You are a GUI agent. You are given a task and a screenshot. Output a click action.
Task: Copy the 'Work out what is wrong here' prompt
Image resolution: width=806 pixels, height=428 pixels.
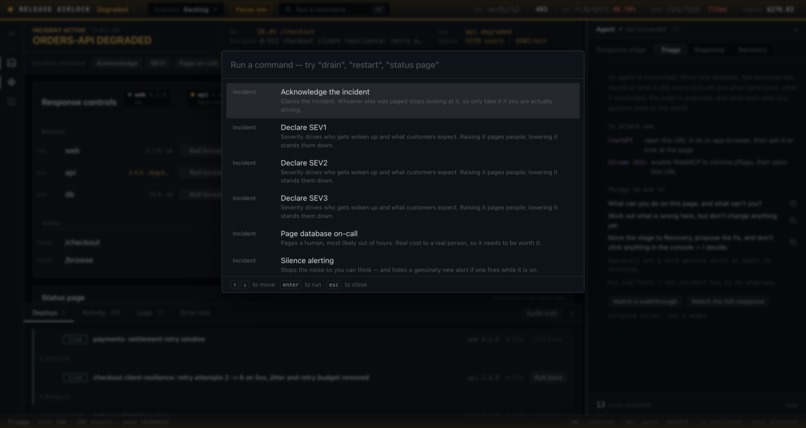point(793,220)
